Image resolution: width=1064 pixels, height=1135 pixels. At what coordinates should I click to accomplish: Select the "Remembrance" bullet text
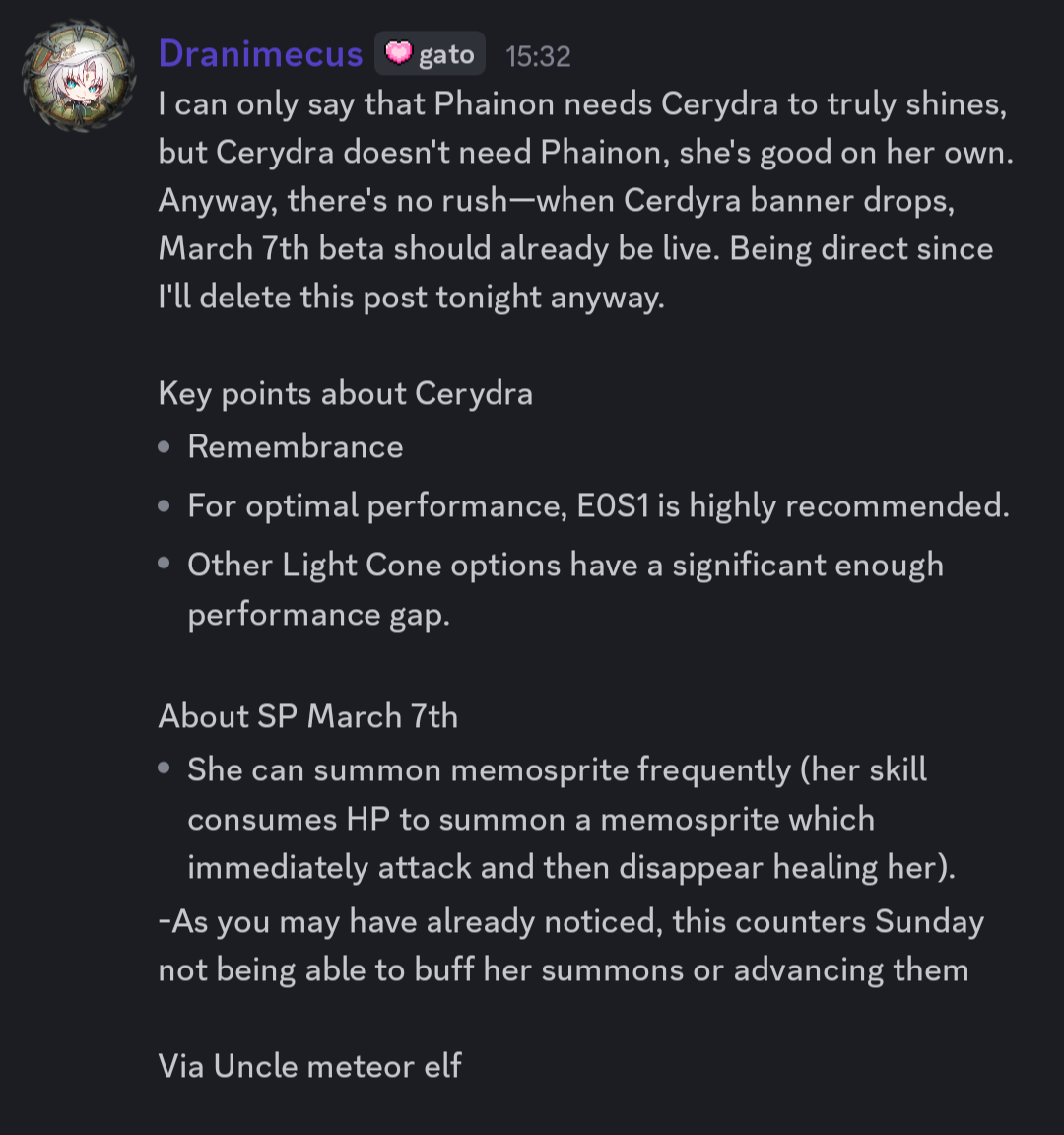(296, 447)
